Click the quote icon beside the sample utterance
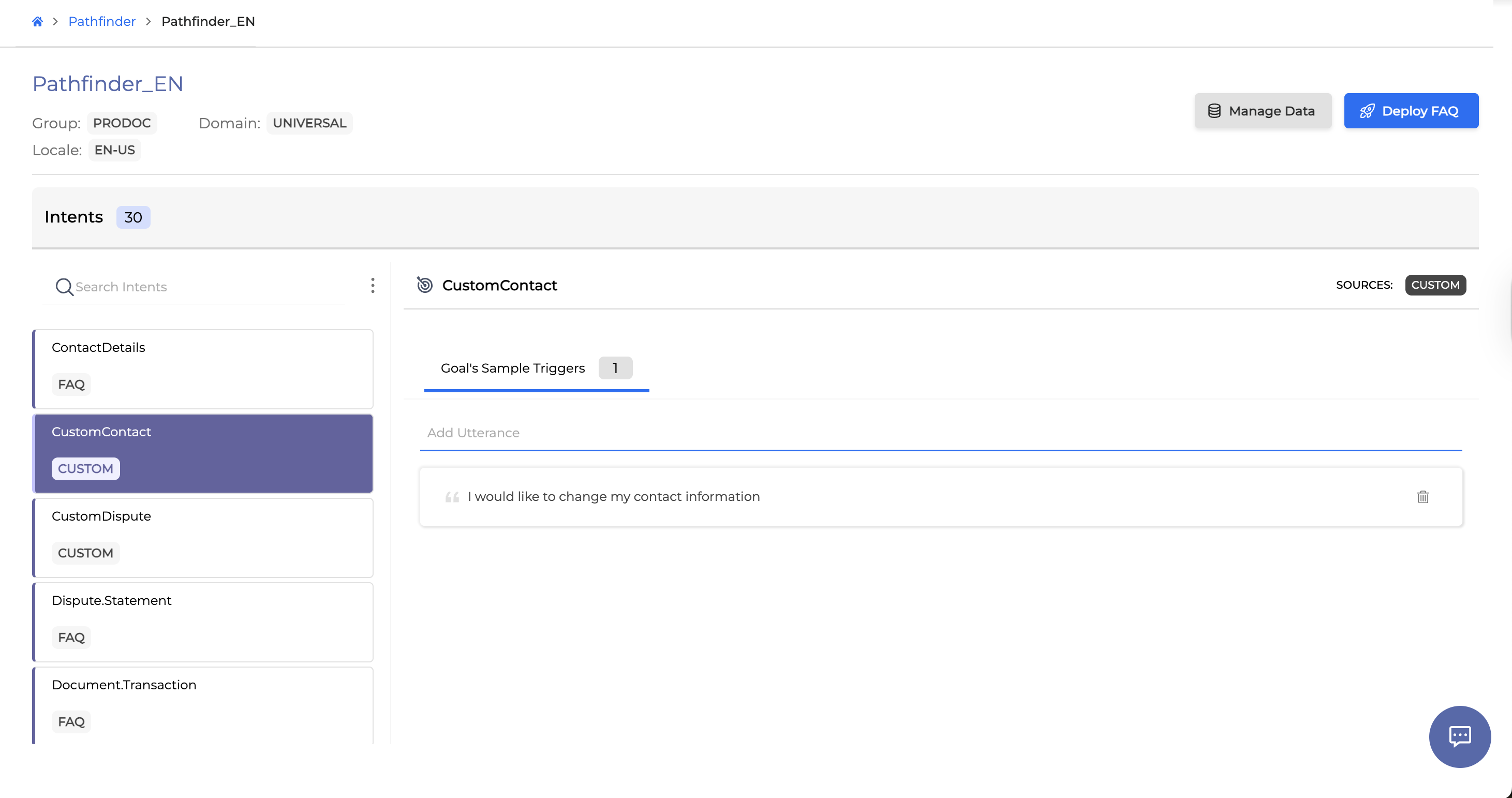1512x798 pixels. coord(451,496)
